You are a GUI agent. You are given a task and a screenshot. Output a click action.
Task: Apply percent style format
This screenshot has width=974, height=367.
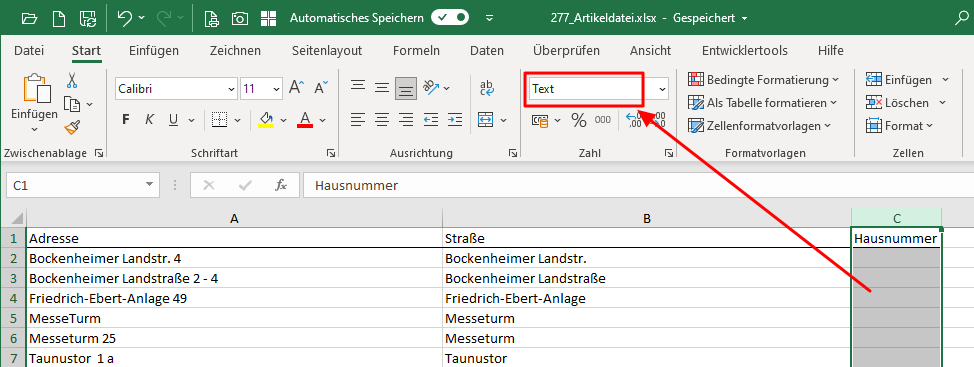click(x=579, y=120)
